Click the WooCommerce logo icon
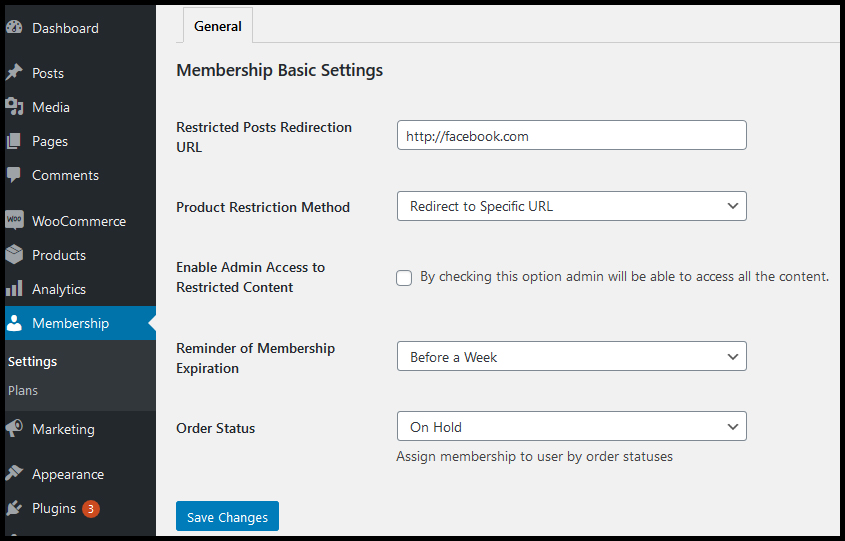The width and height of the screenshot is (845, 541). (15, 220)
